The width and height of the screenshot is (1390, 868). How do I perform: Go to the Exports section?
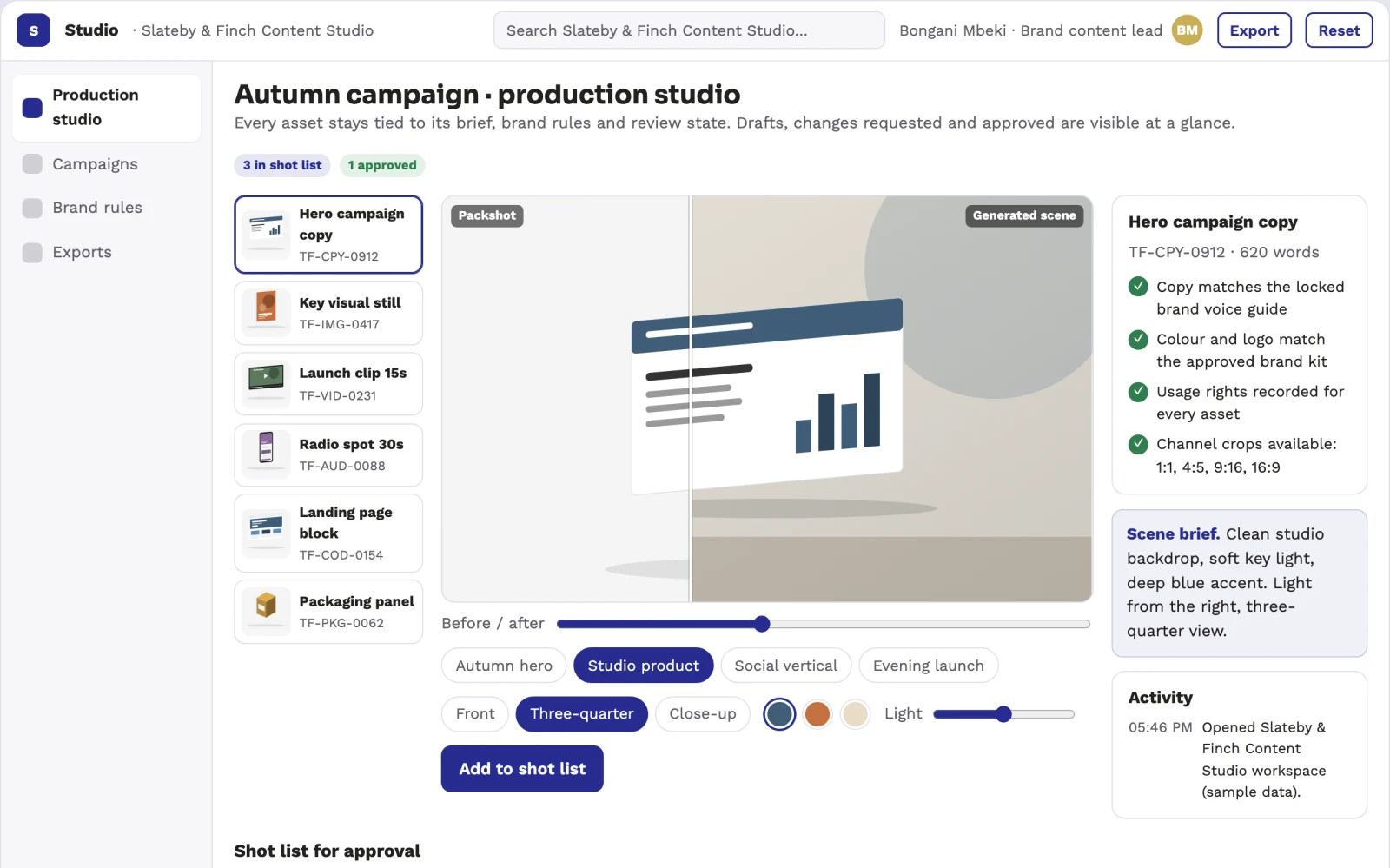(x=106, y=252)
